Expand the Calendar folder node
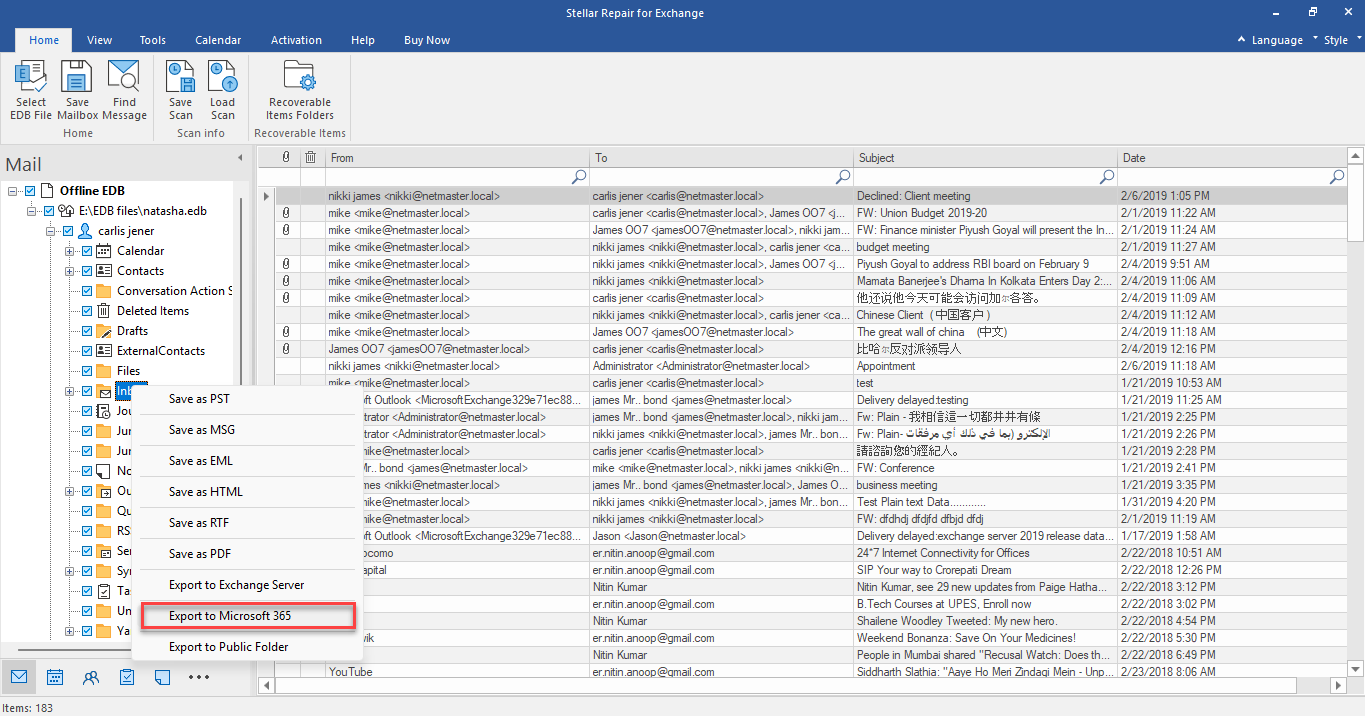The height and width of the screenshot is (716, 1365). [x=71, y=251]
